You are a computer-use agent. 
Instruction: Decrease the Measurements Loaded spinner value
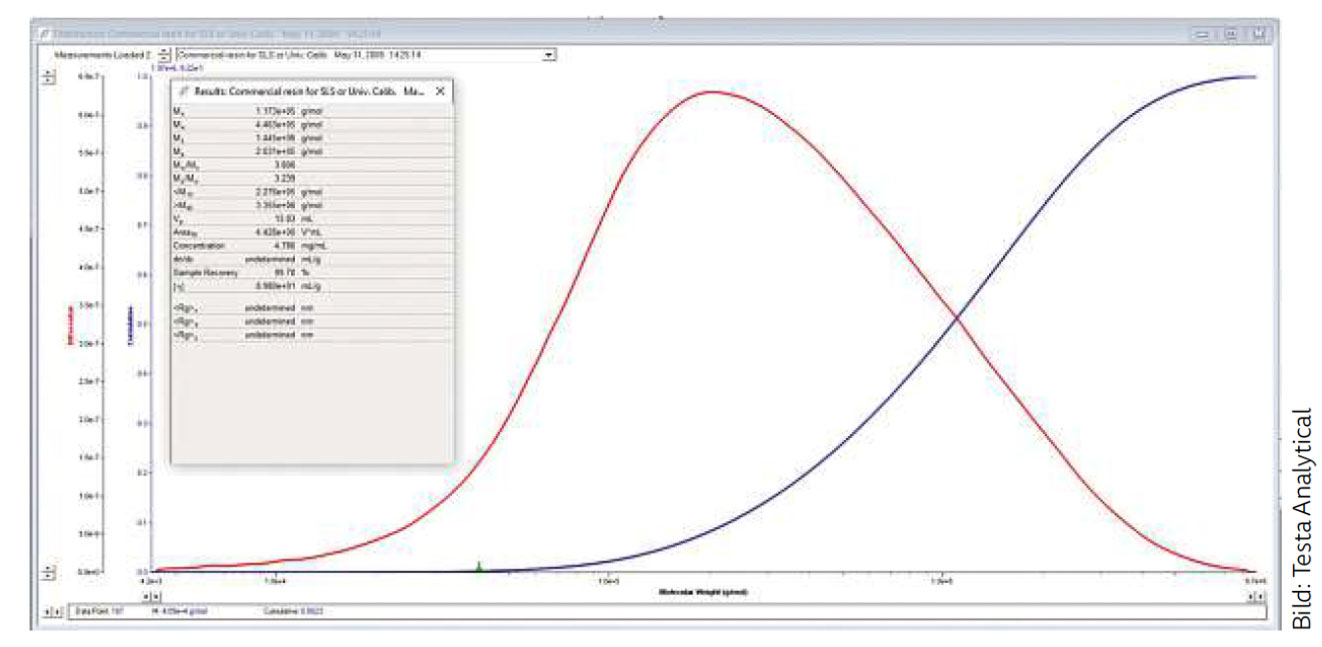[165, 58]
